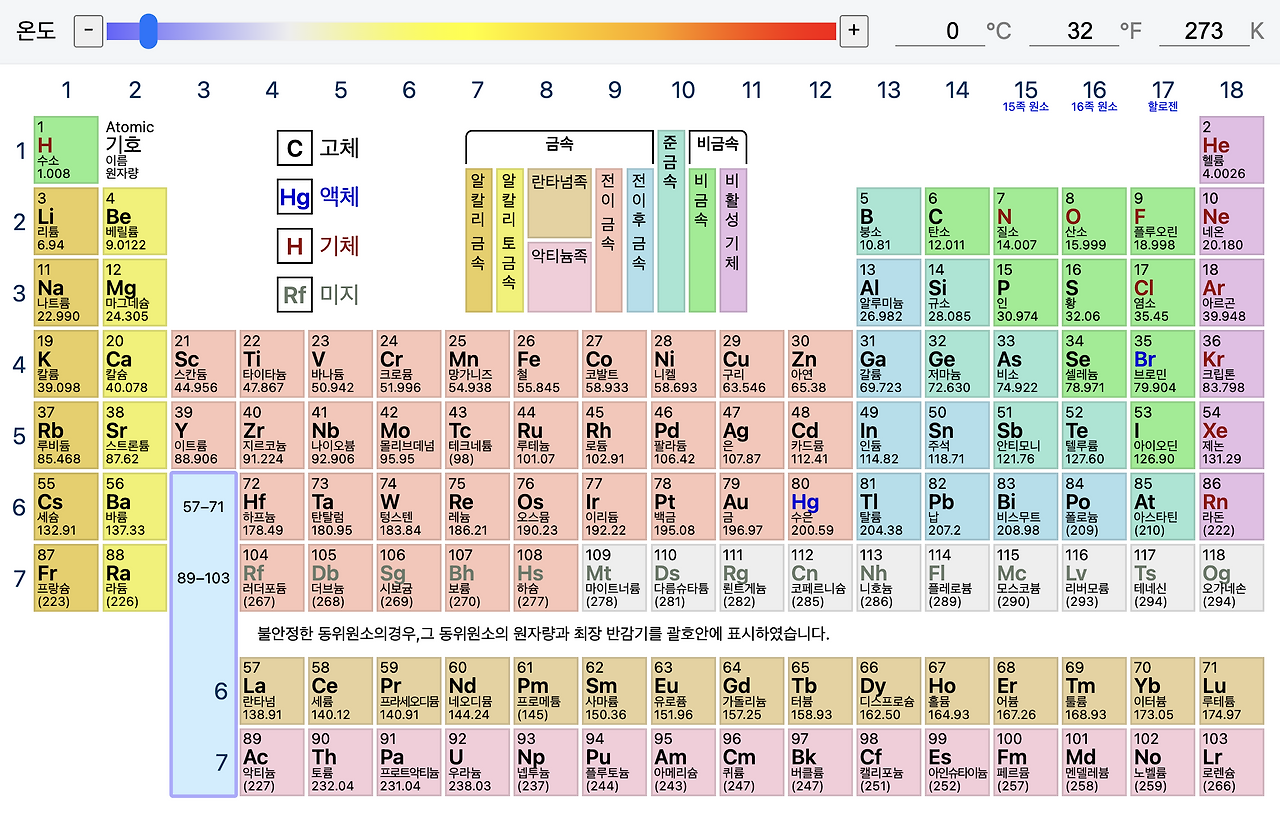Pick the Chlorine (Cl) element tile
The height and width of the screenshot is (813, 1280).
pyautogui.click(x=1163, y=293)
